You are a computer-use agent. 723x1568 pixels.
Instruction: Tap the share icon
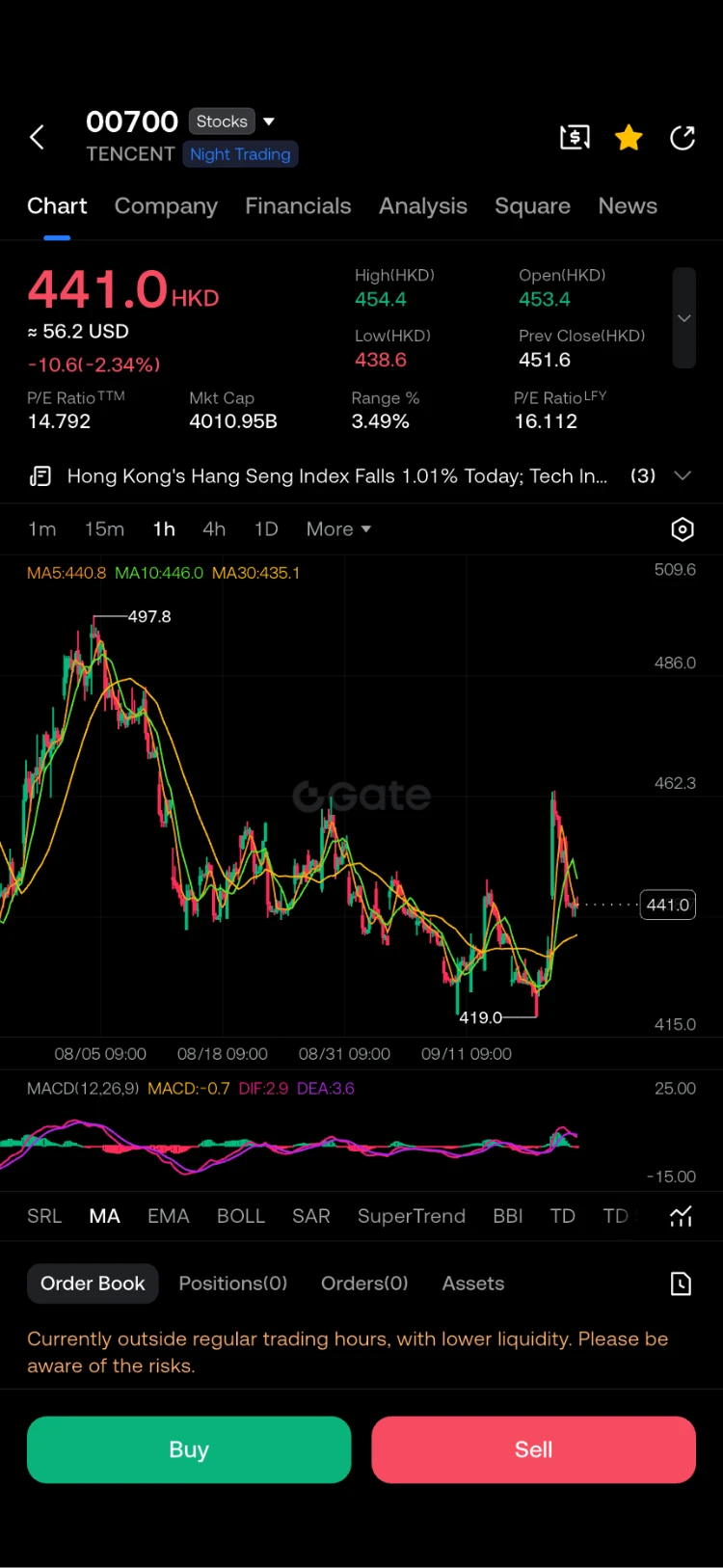pos(683,138)
